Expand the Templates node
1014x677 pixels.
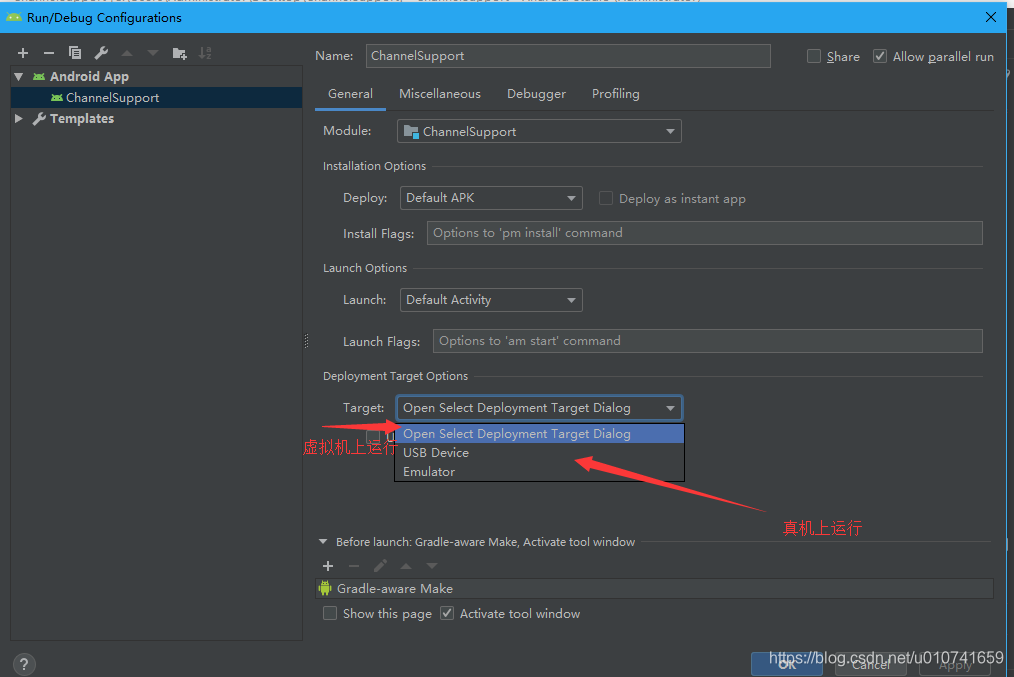click(x=18, y=118)
